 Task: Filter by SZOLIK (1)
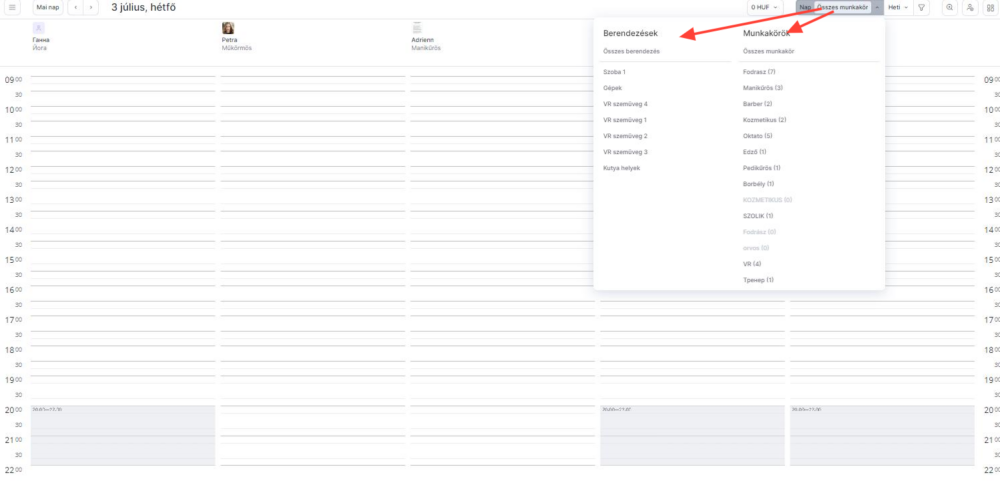[758, 216]
